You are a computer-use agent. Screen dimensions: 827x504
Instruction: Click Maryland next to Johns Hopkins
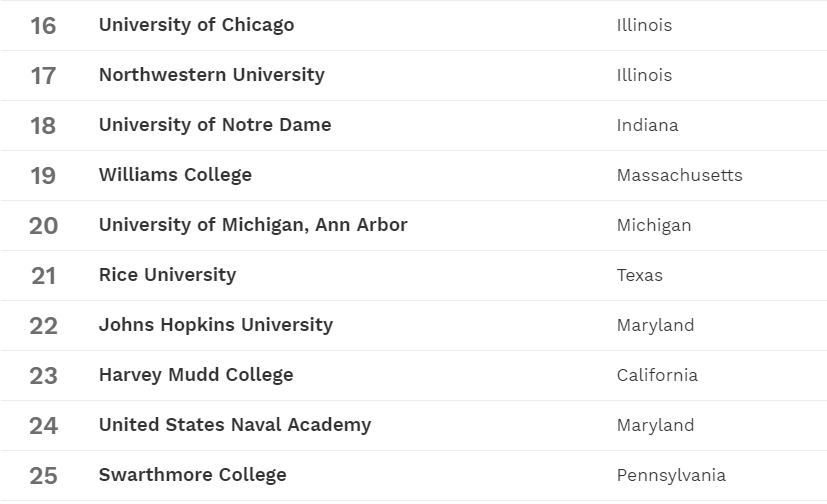tap(655, 325)
